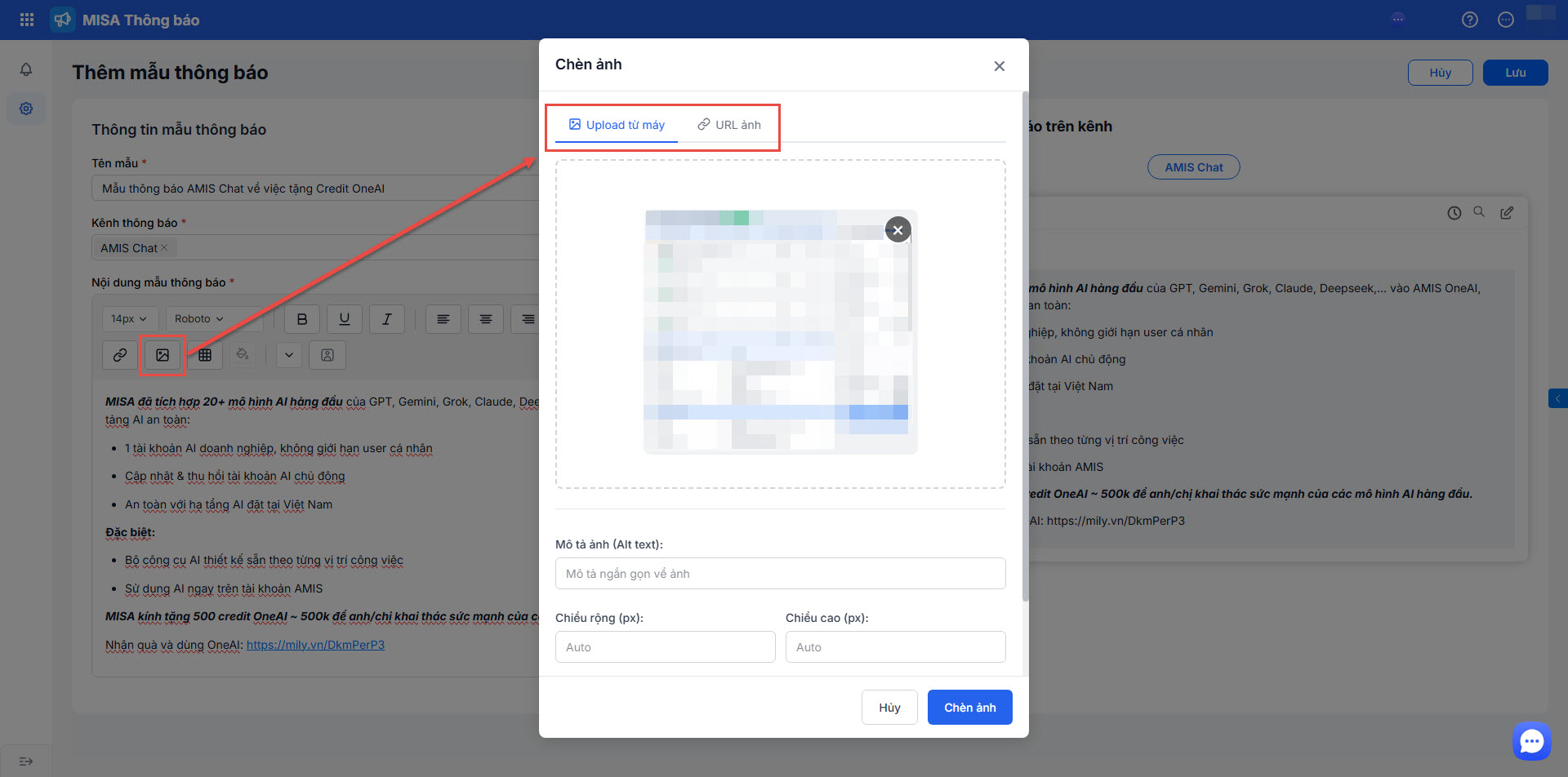1568x777 pixels.
Task: Expand the sidebar with bottom arrow icon
Action: [x=26, y=761]
